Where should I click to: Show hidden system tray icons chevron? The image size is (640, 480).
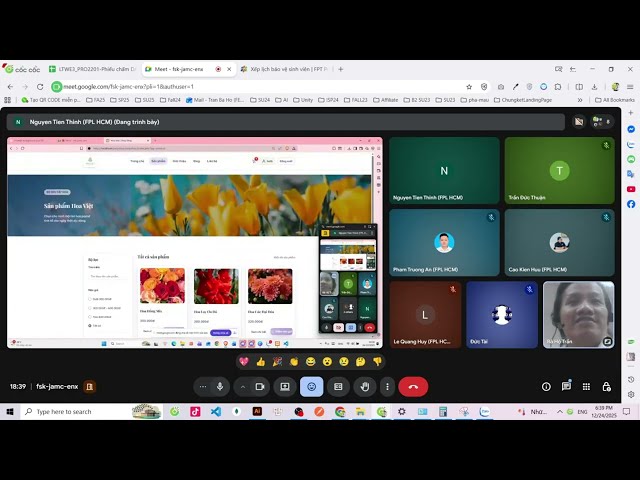(x=560, y=411)
